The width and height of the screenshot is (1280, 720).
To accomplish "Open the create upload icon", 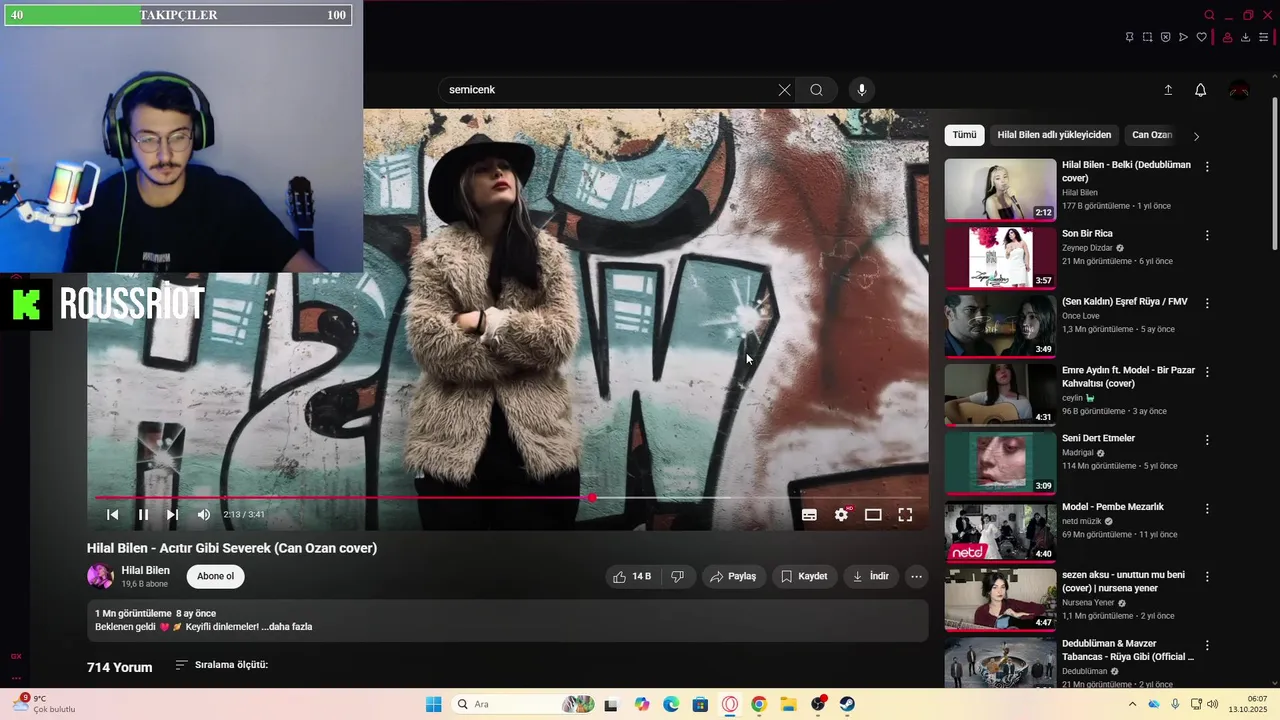I will (x=1168, y=90).
